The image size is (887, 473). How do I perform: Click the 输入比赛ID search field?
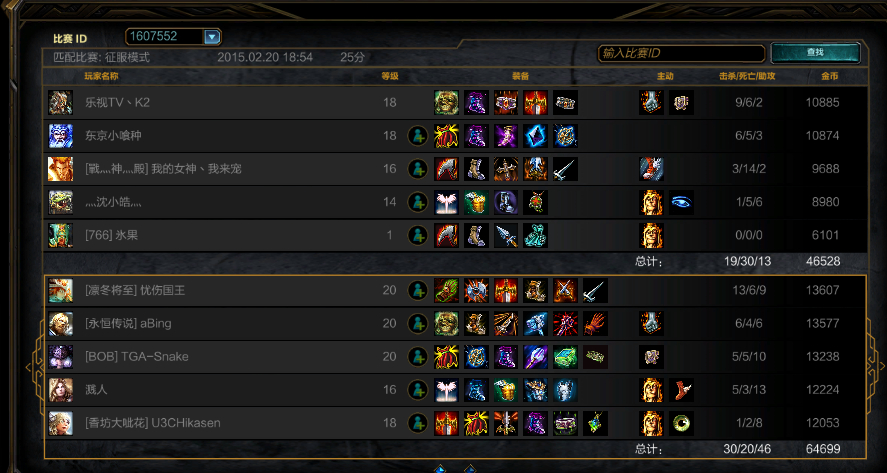click(x=681, y=53)
